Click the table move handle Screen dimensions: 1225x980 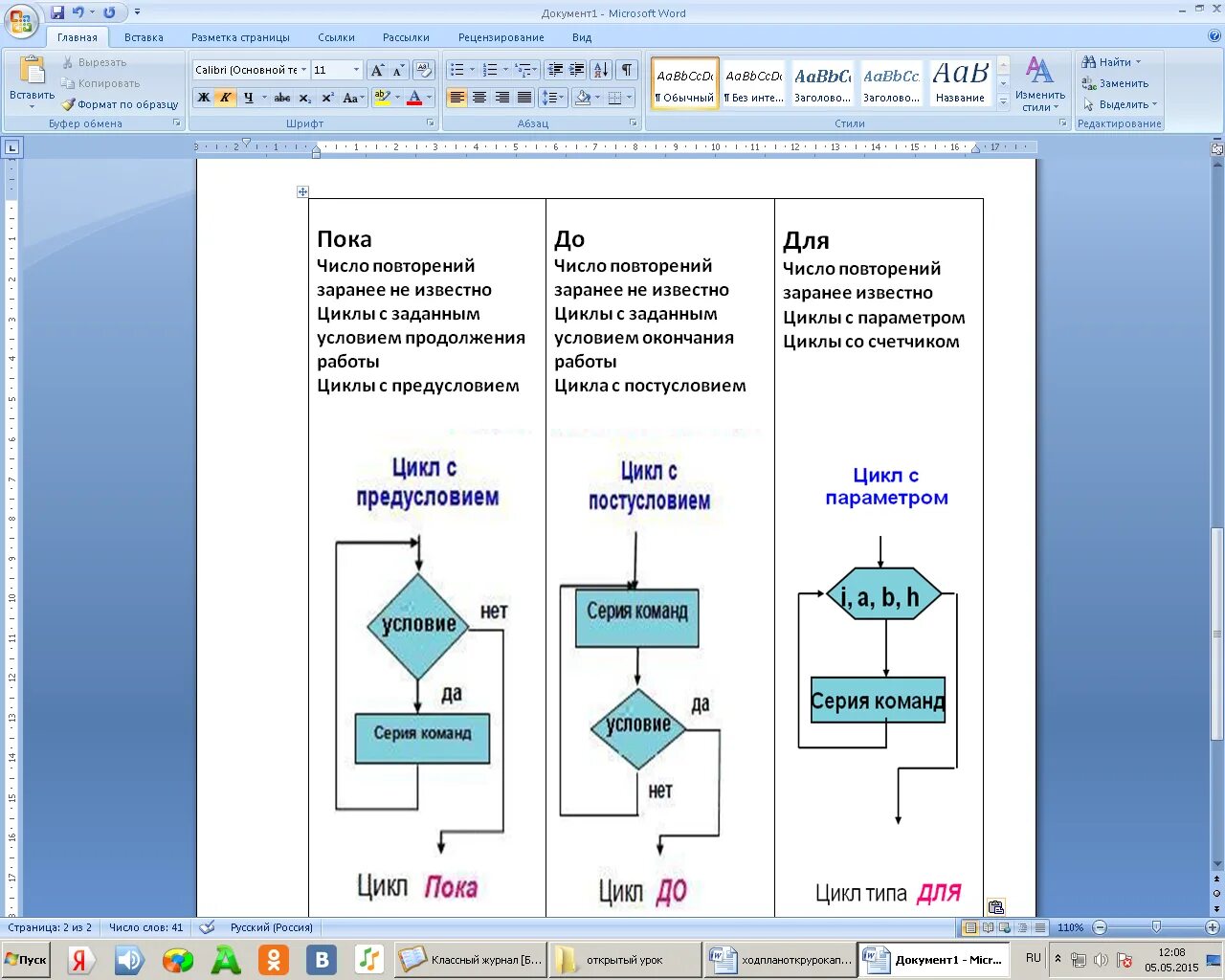click(302, 192)
